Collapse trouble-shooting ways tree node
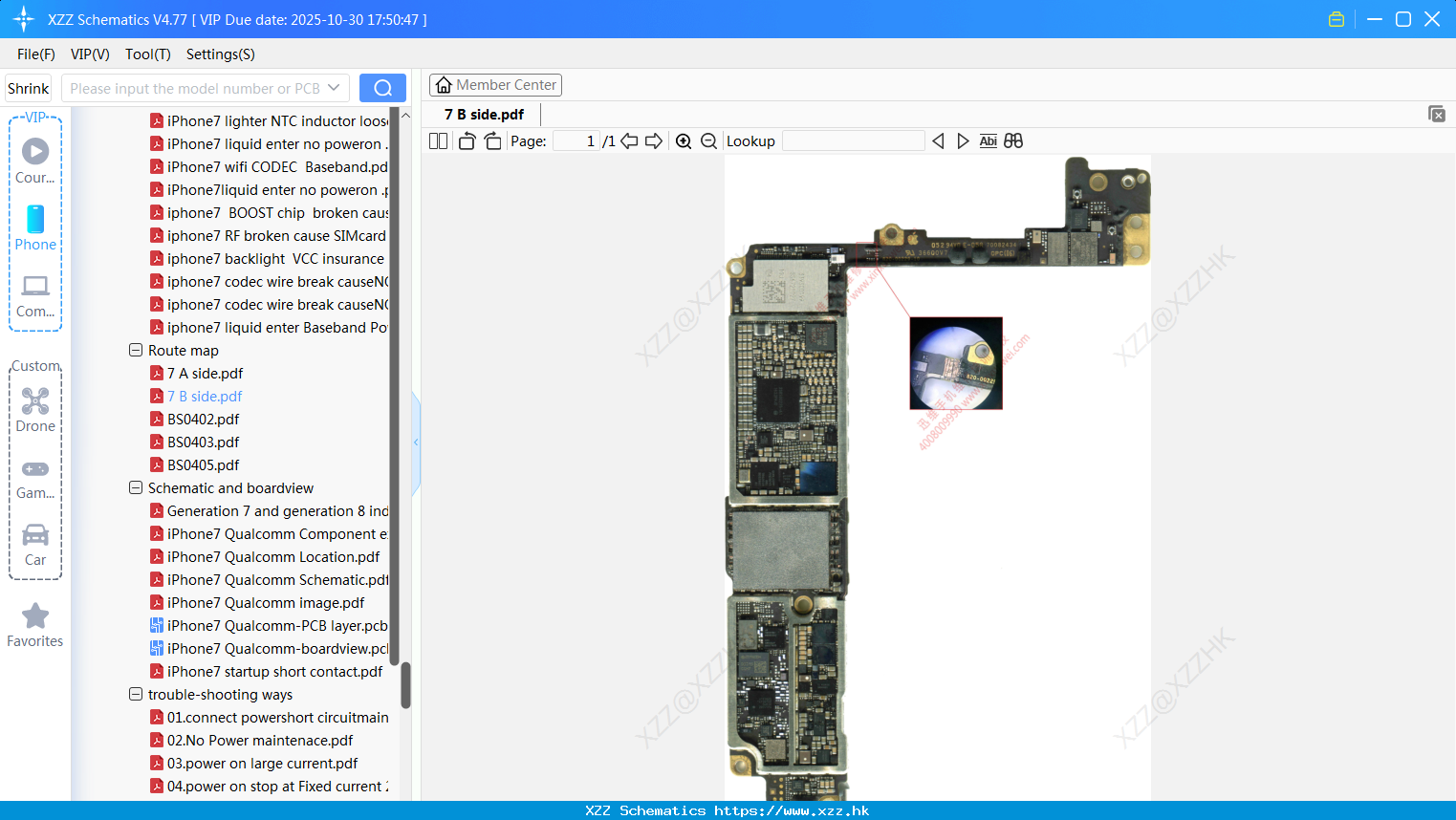Screen dimensions: 1456x820 point(136,694)
